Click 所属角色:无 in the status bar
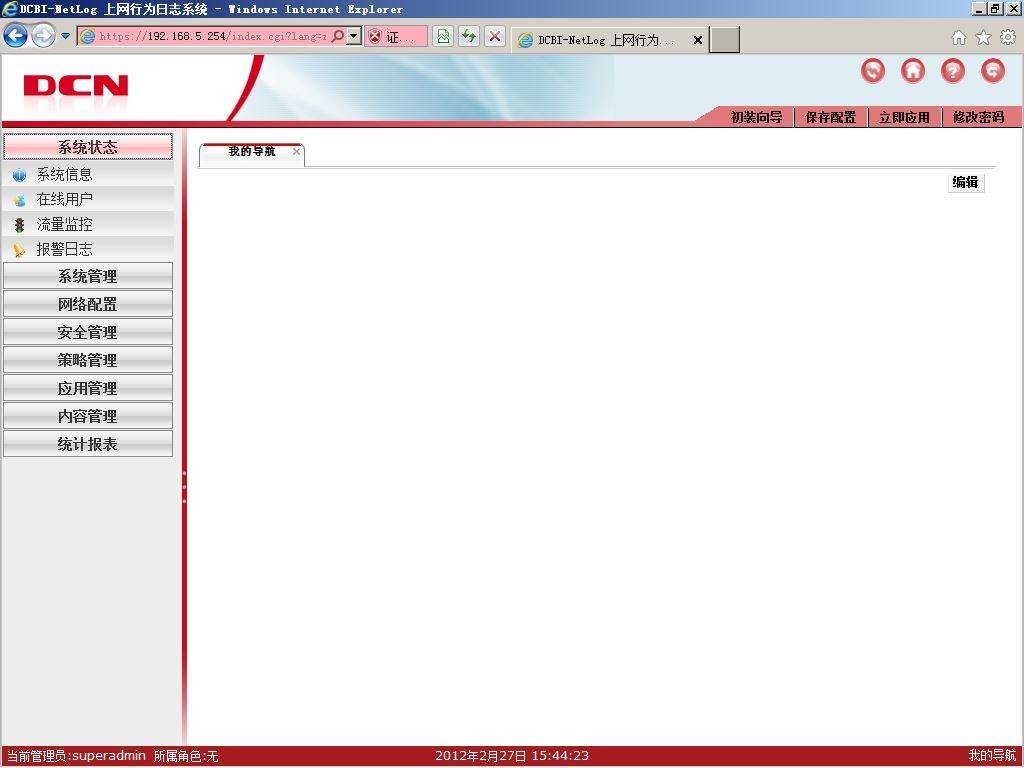 tap(186, 756)
